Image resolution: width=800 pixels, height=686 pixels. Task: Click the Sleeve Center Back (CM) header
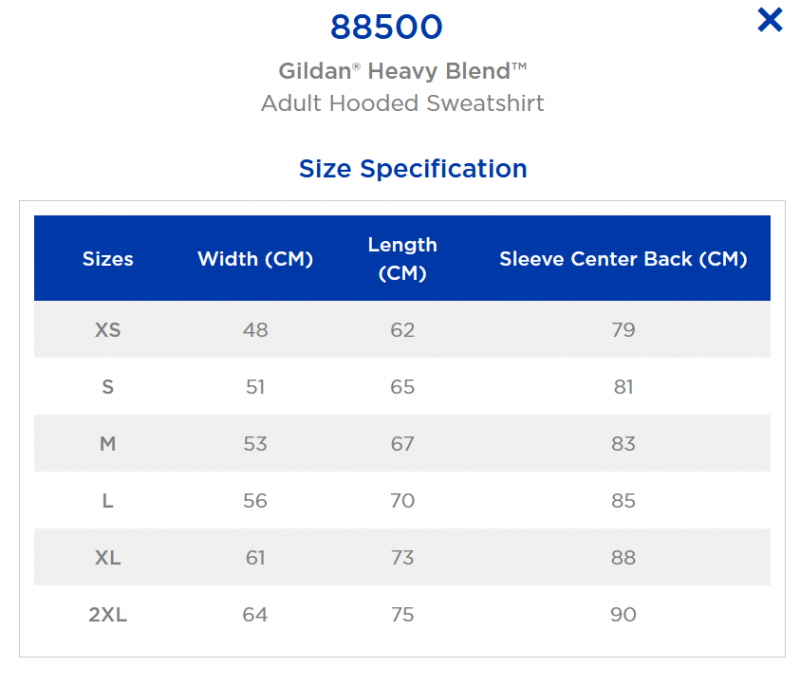[623, 259]
